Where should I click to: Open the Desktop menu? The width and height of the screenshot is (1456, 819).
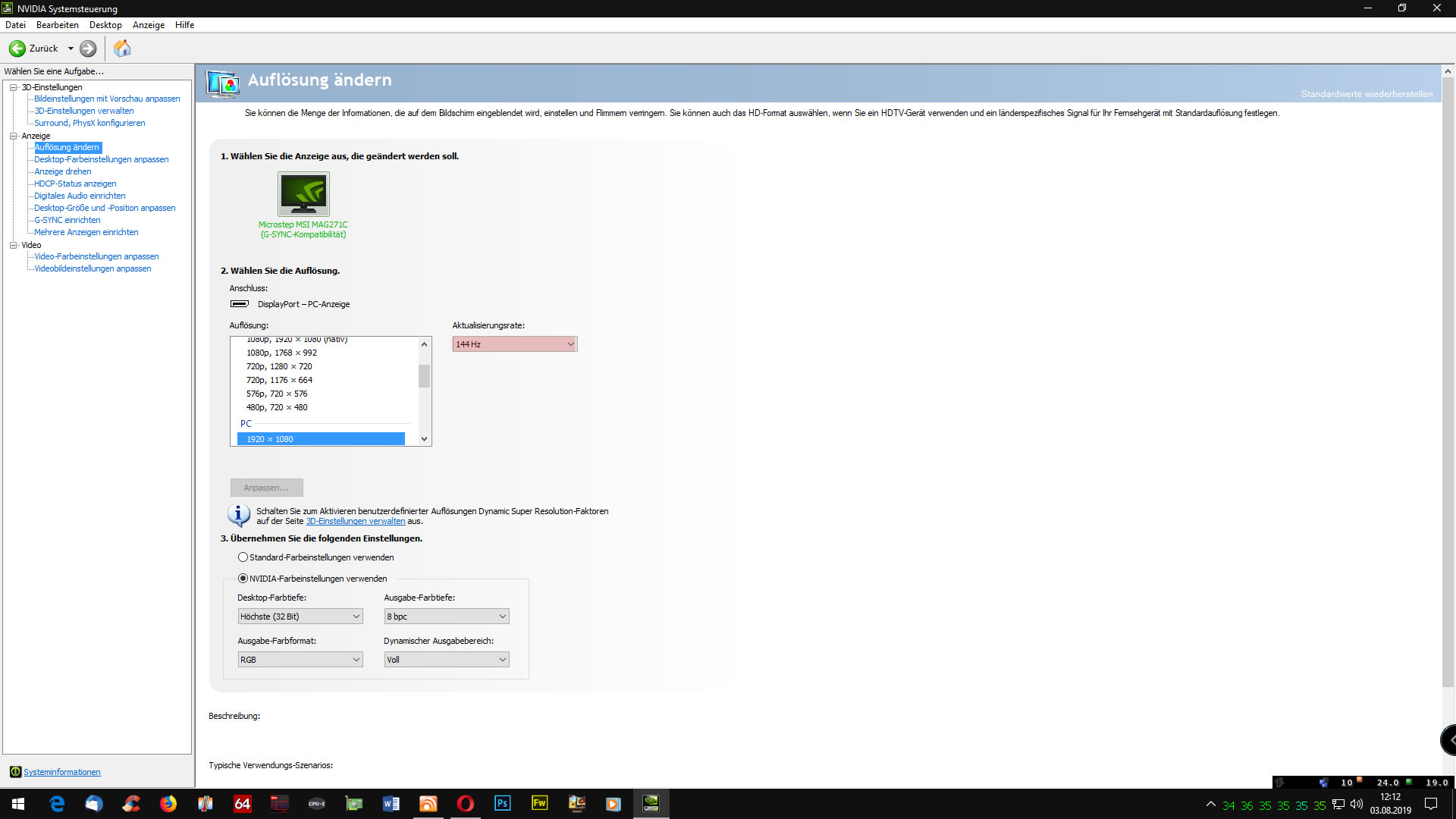pyautogui.click(x=105, y=25)
